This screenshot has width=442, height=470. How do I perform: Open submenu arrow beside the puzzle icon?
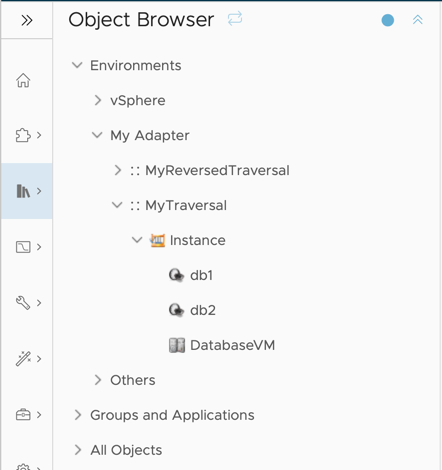39,135
